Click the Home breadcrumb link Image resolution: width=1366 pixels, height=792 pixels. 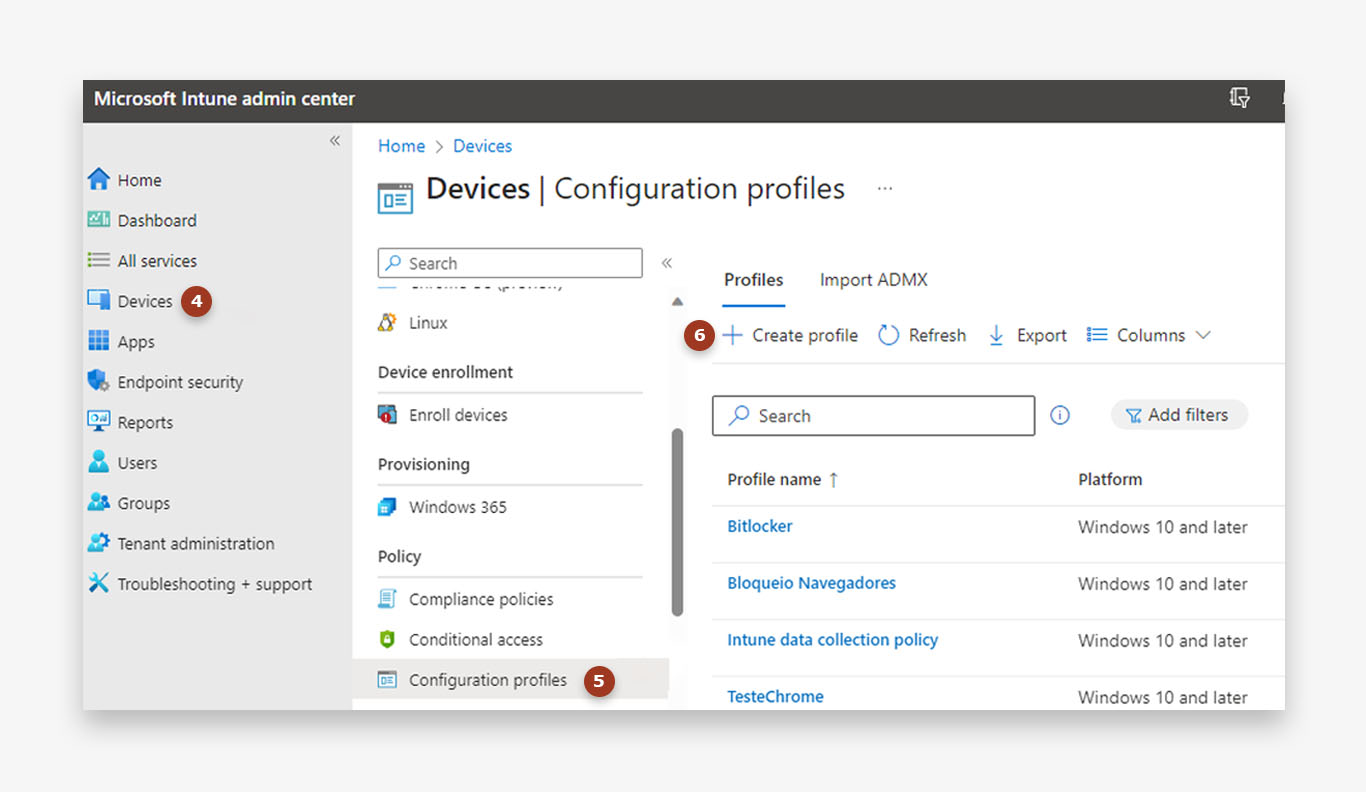401,146
